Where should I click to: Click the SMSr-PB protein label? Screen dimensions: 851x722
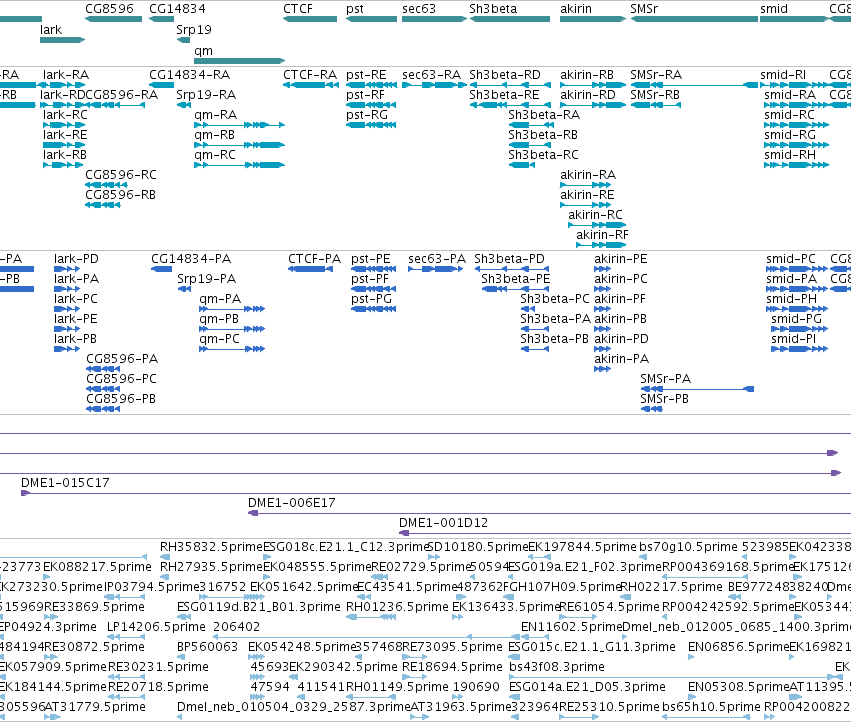click(664, 398)
